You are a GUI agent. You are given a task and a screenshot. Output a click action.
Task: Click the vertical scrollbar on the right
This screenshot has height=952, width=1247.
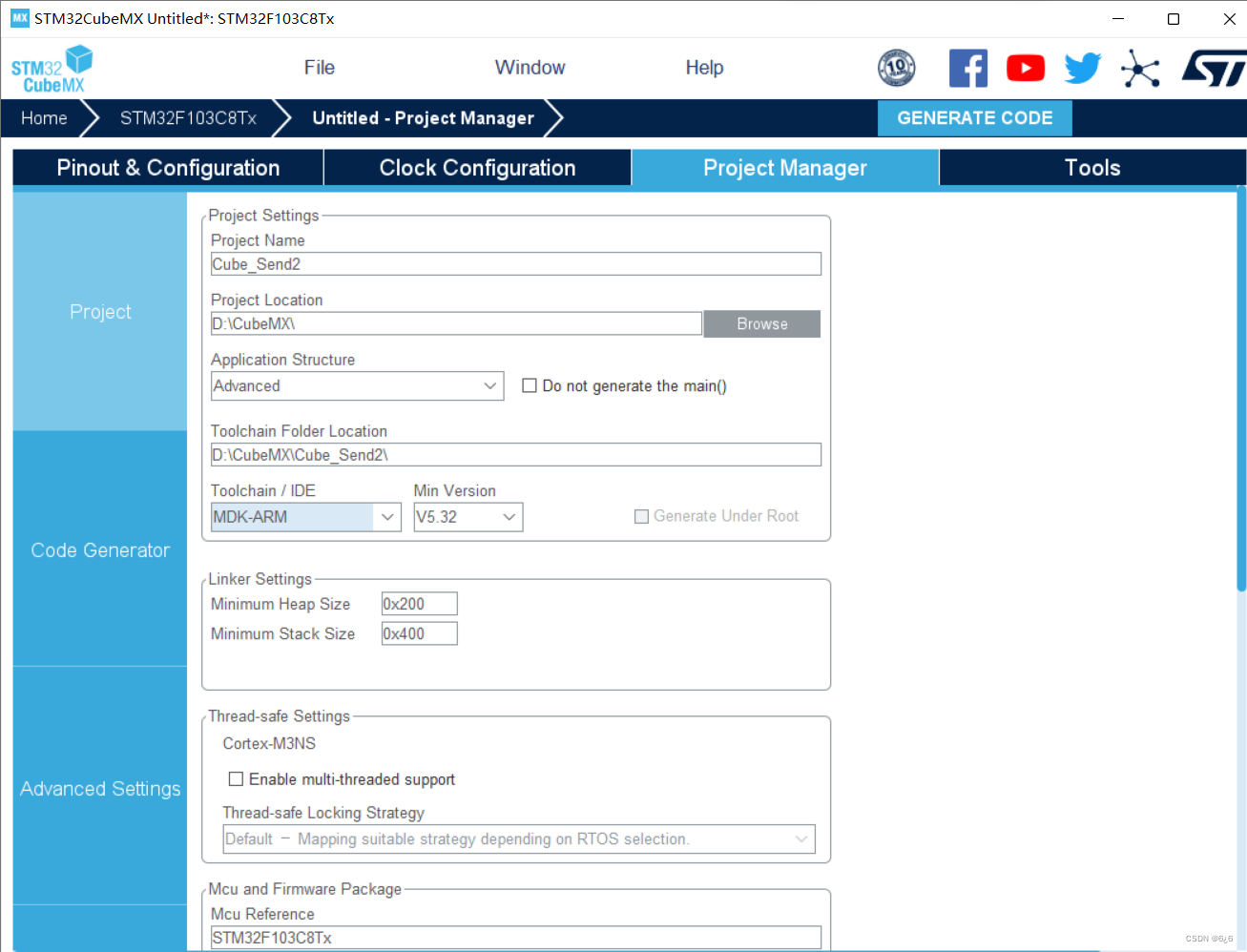coord(1241,389)
